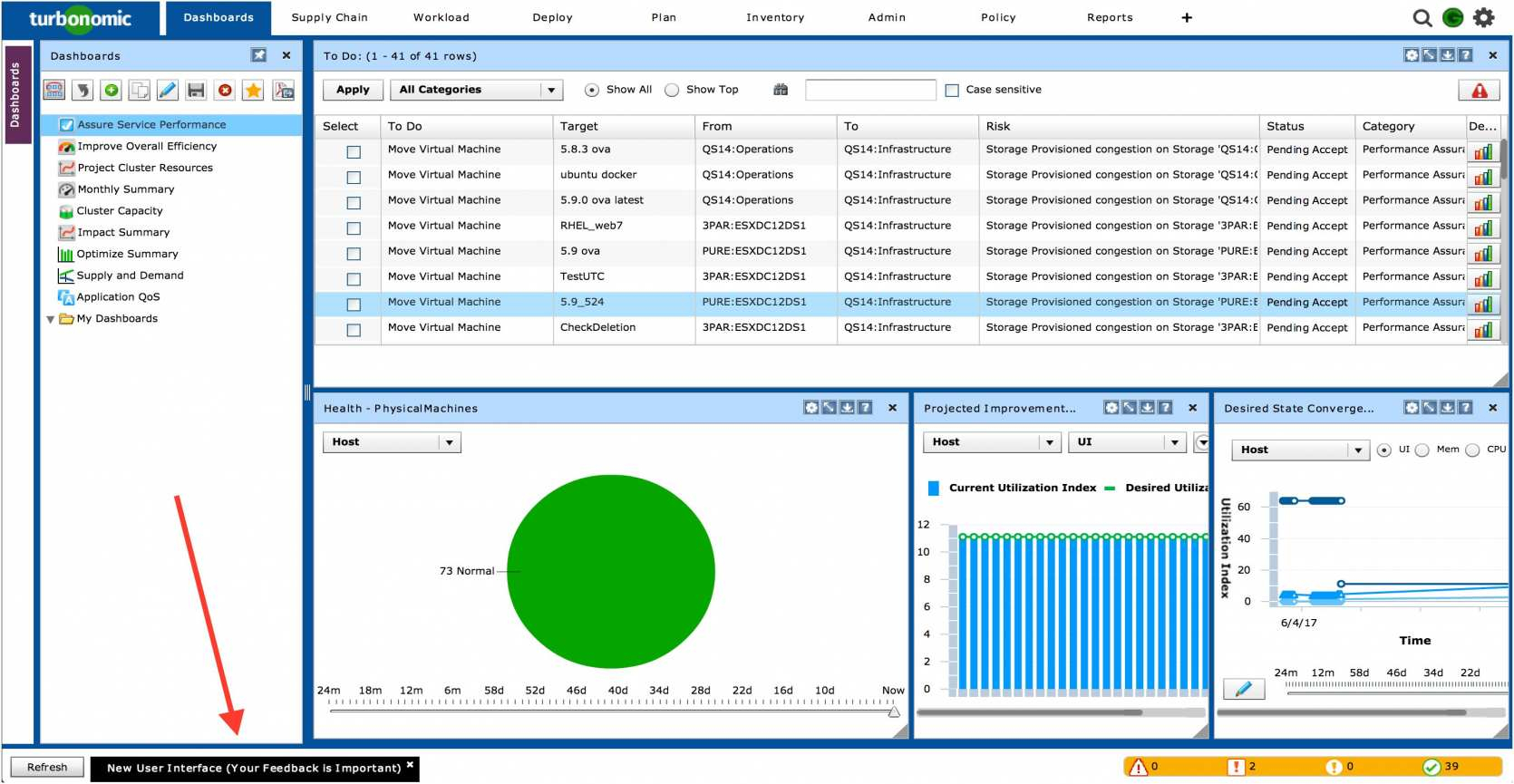Open the Host dropdown in Health panel
The image size is (1514, 784).
392,442
